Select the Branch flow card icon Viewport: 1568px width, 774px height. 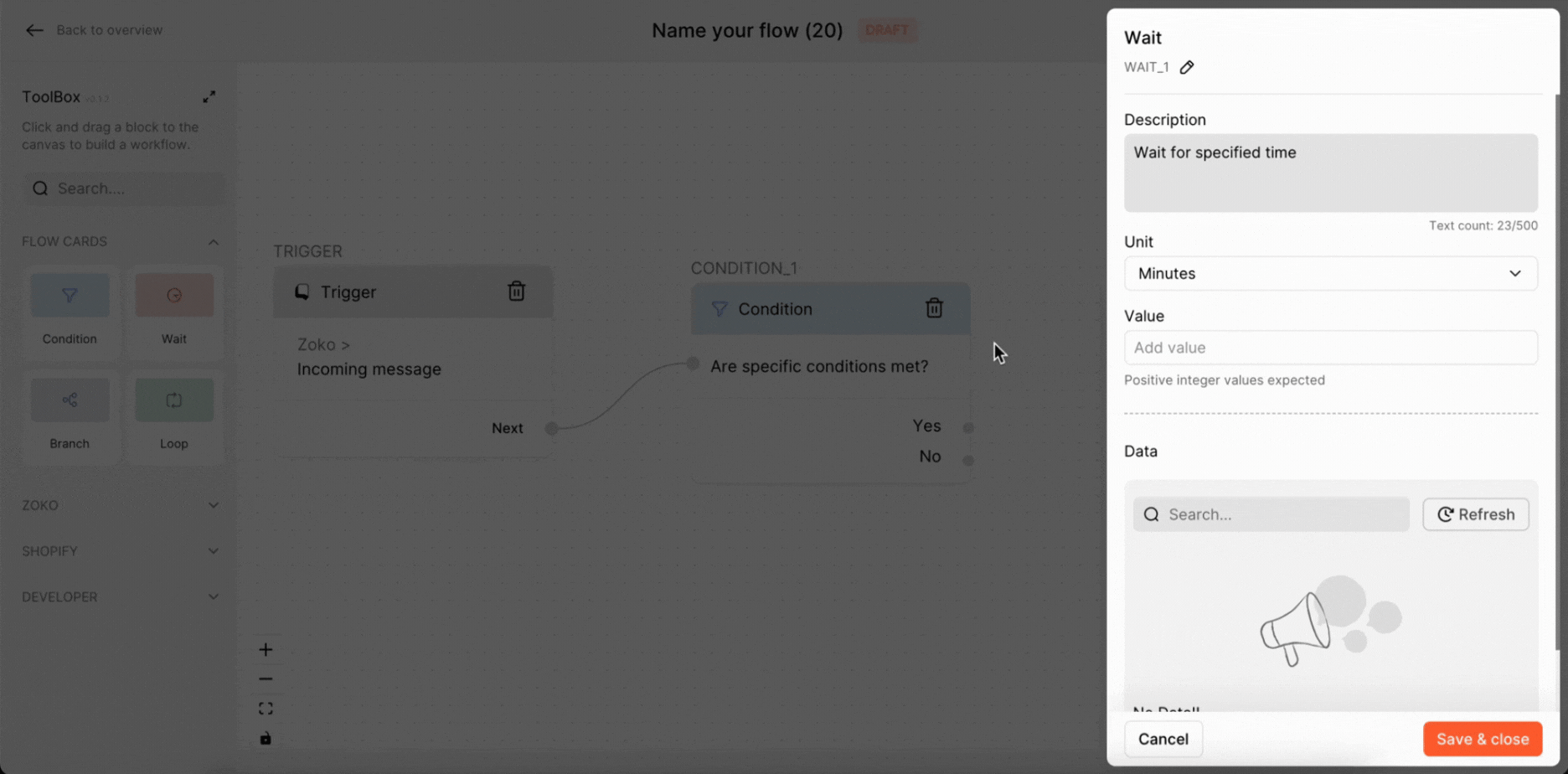pos(70,400)
